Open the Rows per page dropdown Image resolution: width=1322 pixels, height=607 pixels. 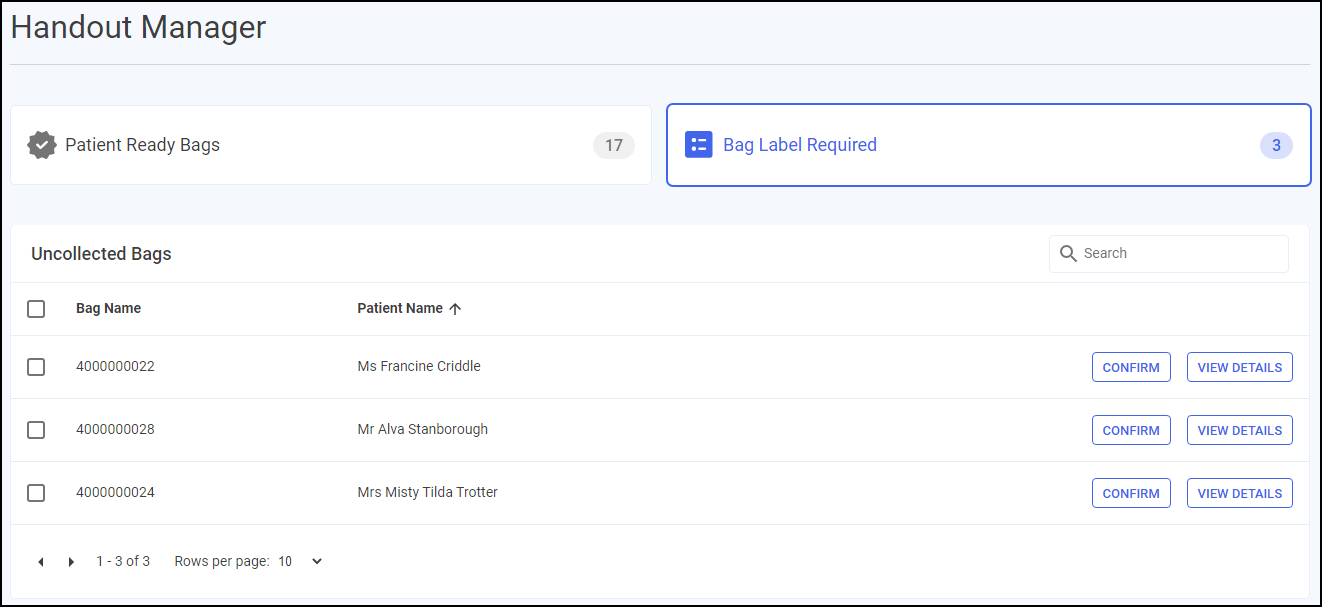coord(300,562)
